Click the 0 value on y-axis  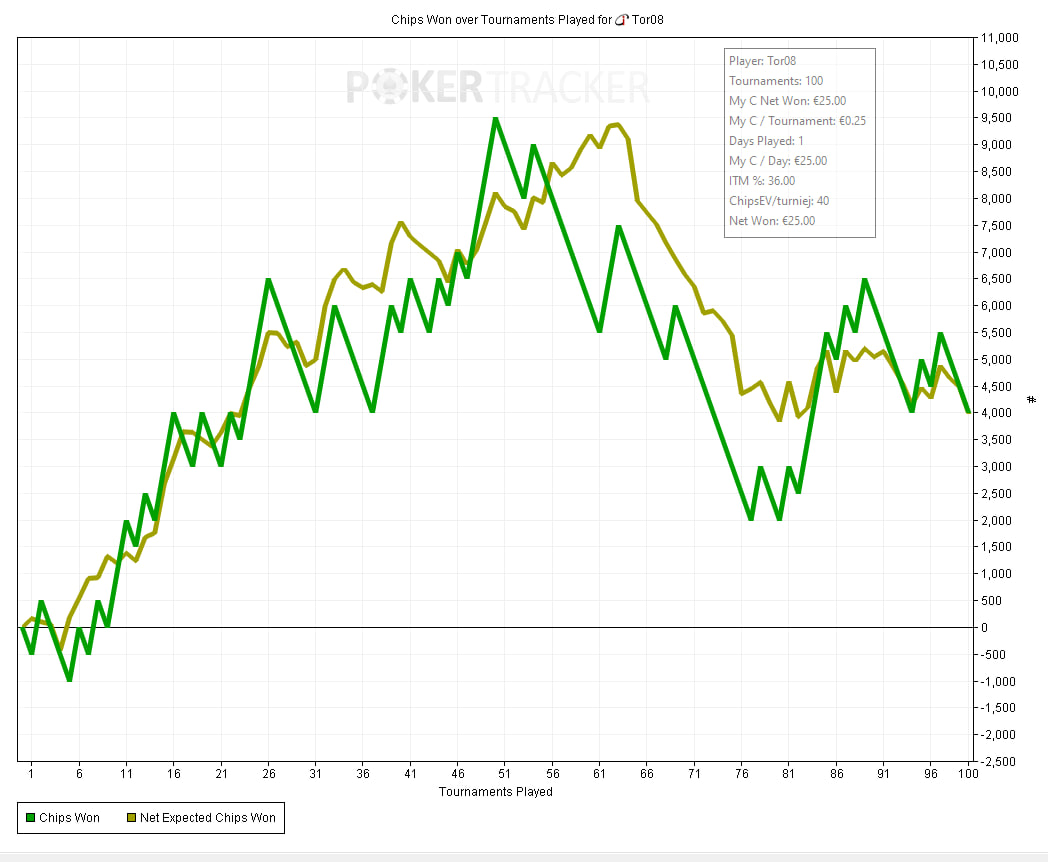pyautogui.click(x=984, y=627)
